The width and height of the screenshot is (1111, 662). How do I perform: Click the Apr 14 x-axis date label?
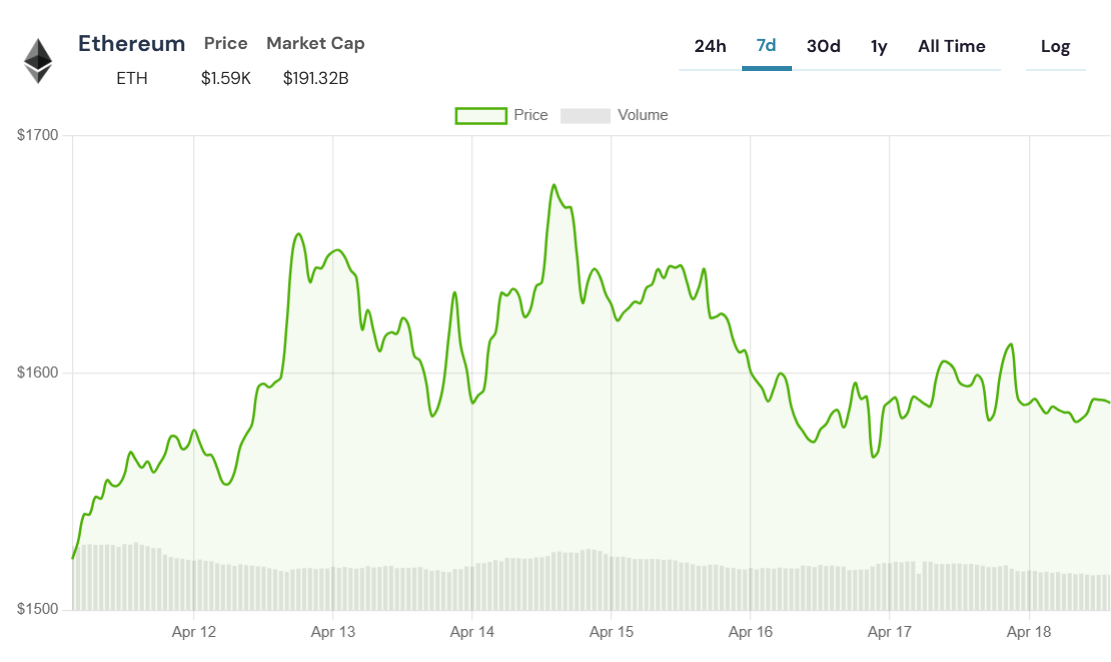tap(472, 632)
